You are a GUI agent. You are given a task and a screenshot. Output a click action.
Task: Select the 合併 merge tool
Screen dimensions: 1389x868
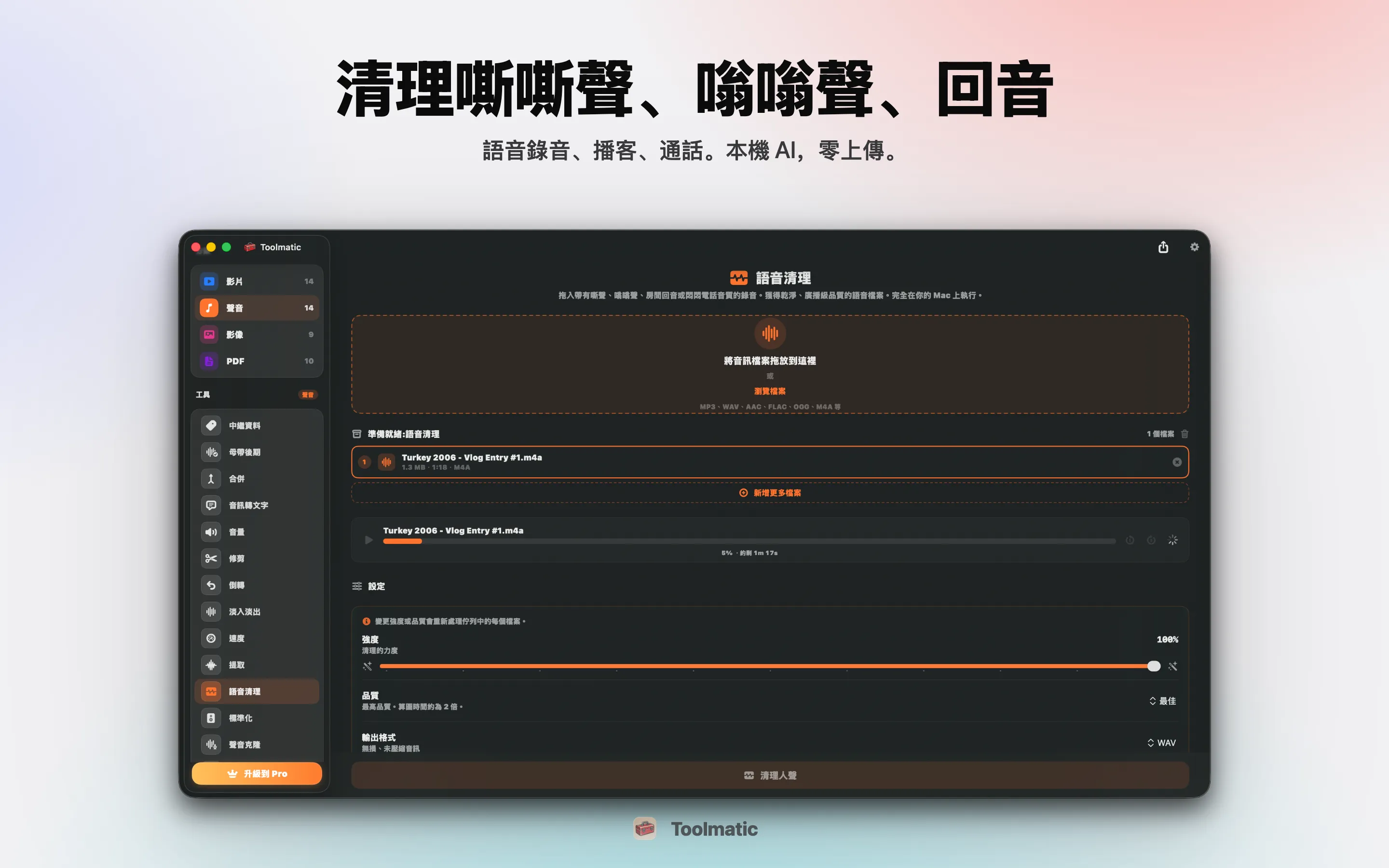[x=257, y=479]
